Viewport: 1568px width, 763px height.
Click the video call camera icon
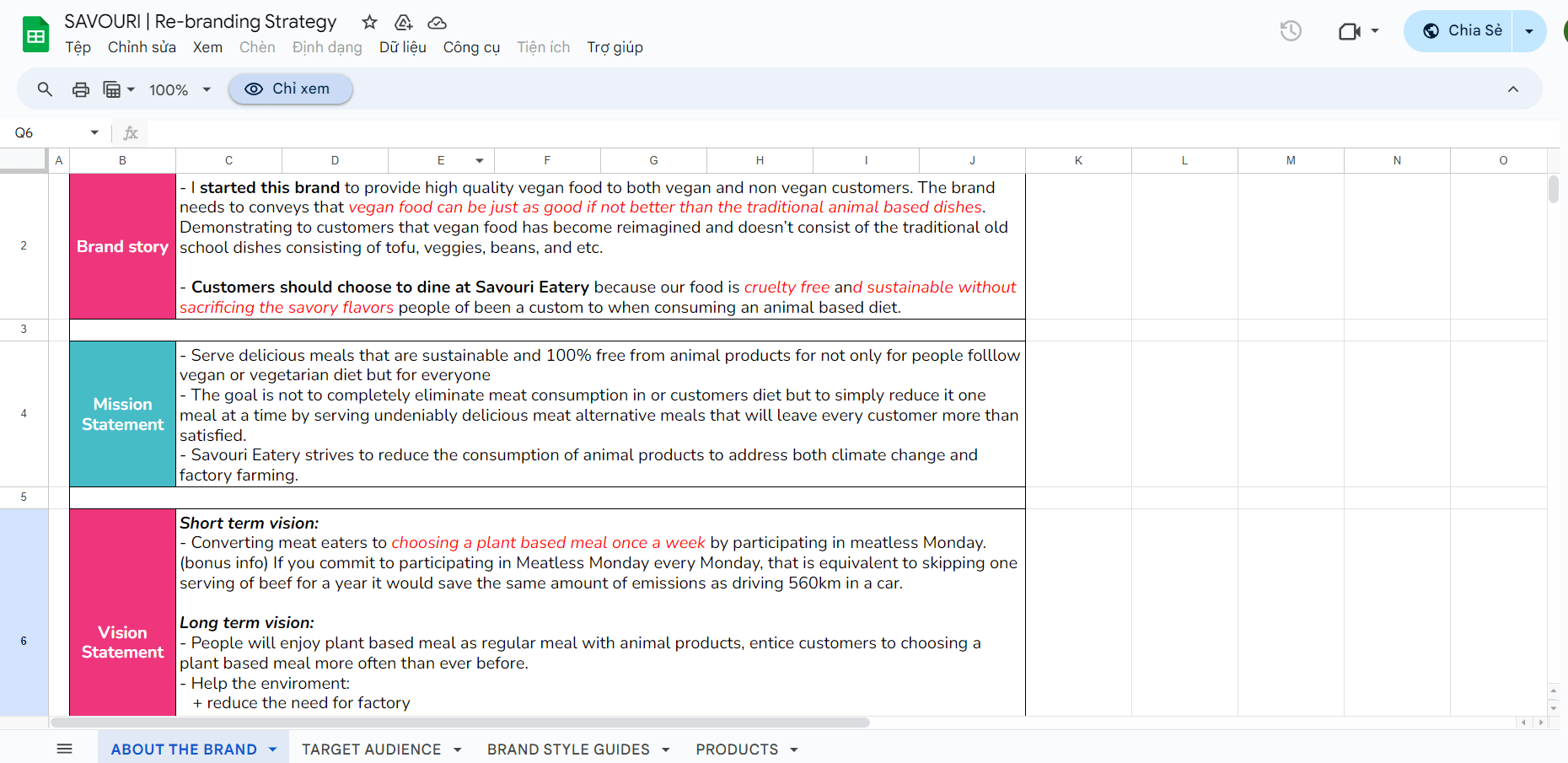click(1350, 31)
